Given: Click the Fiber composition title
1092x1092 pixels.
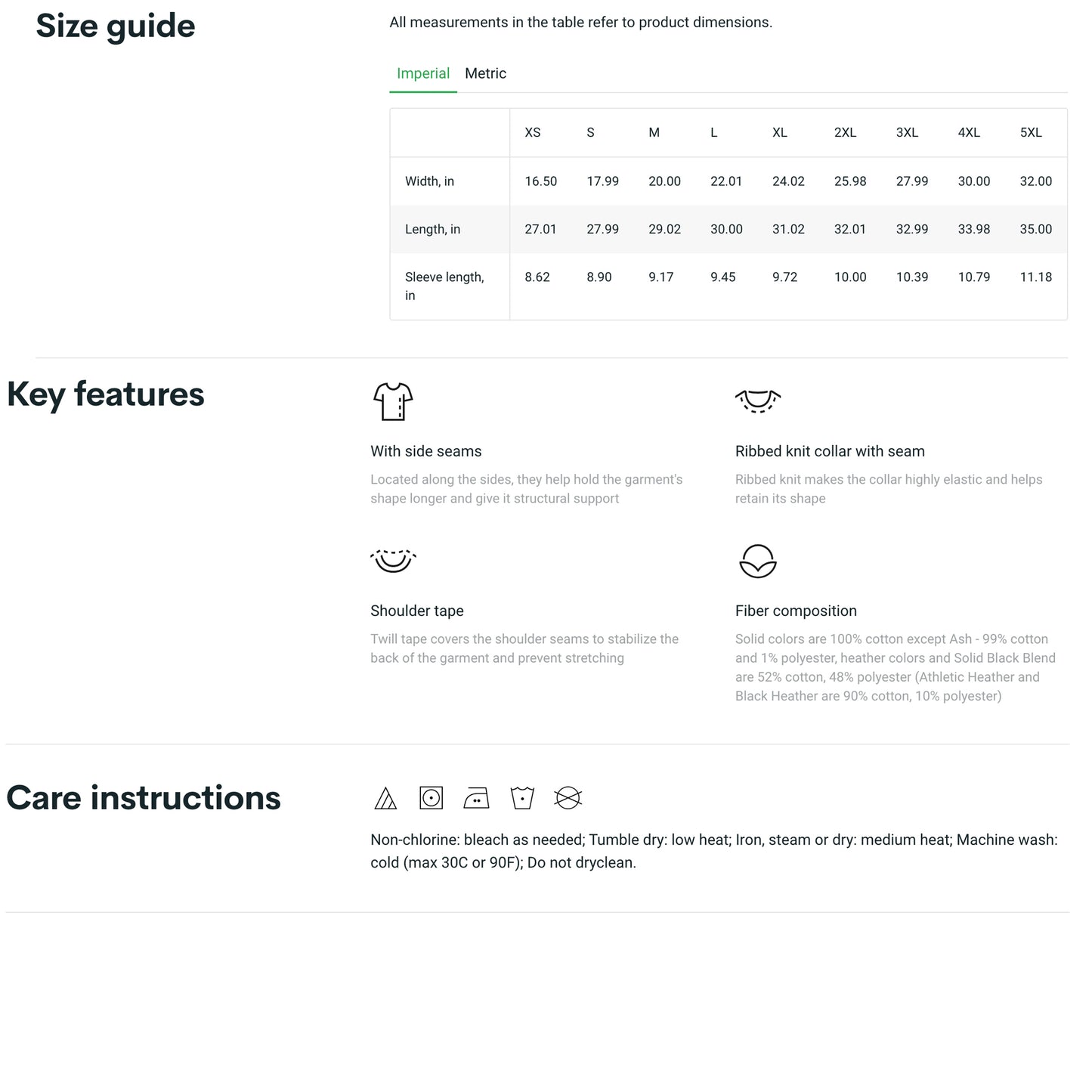Looking at the screenshot, I should (796, 611).
